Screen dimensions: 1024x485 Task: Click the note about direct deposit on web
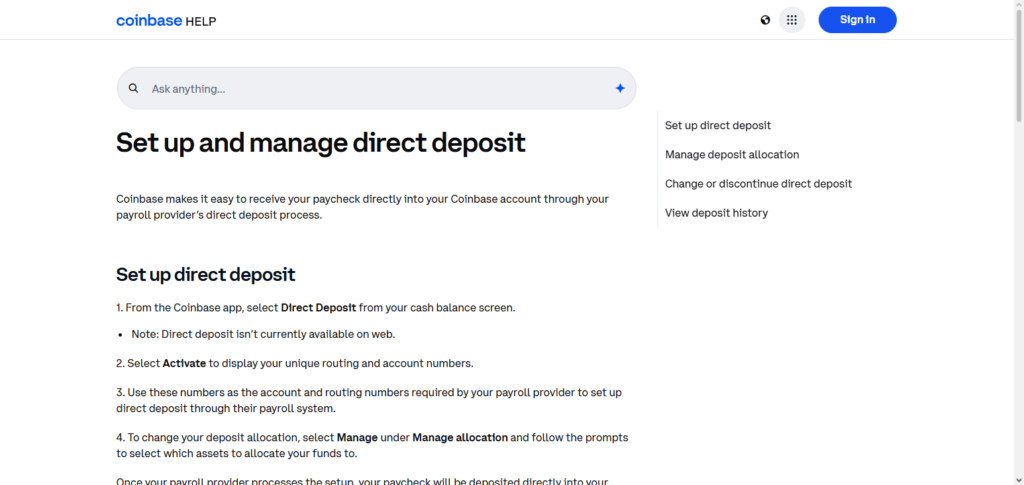coord(263,334)
